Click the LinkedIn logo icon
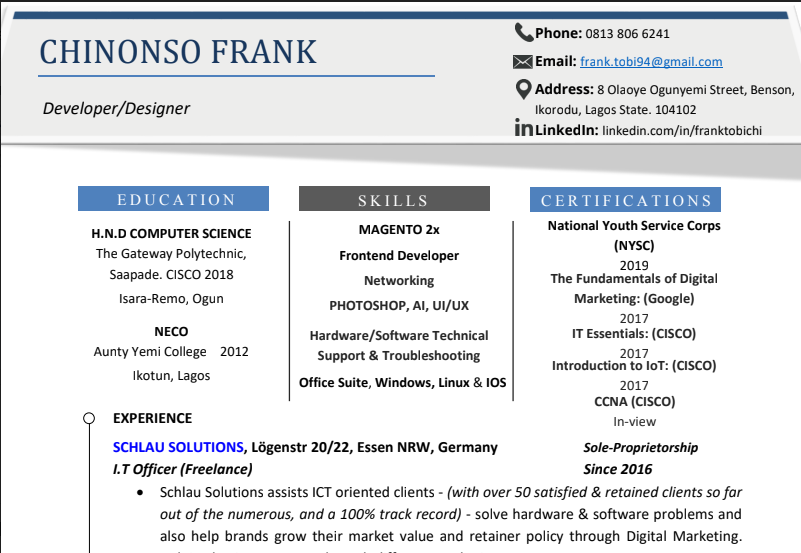Screen dimensions: 801x553 (524, 128)
